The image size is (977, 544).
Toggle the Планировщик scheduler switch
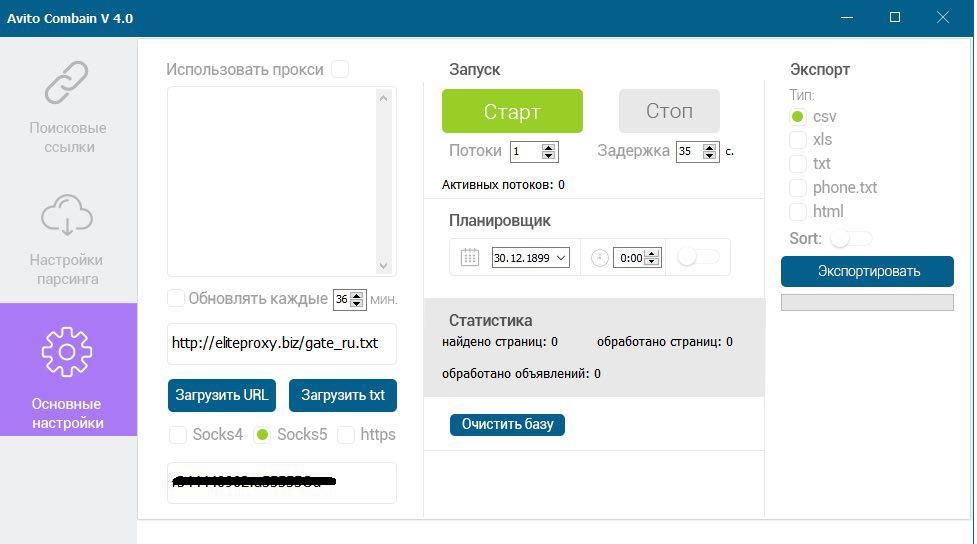pyautogui.click(x=698, y=257)
